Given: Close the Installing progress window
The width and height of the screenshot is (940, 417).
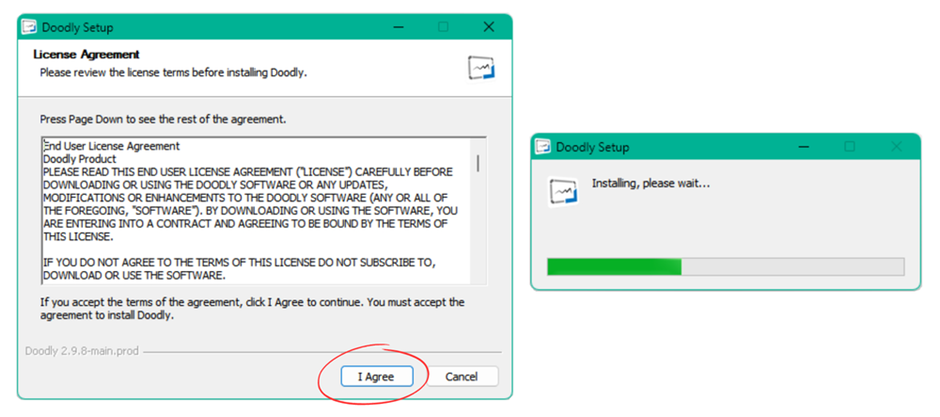Looking at the screenshot, I should (895, 147).
